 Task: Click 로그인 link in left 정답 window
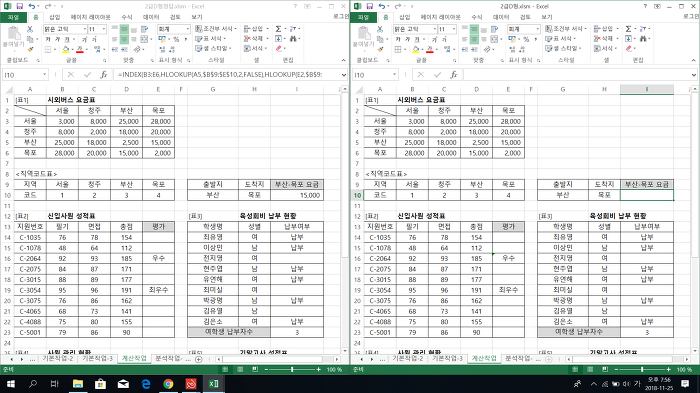[341, 17]
